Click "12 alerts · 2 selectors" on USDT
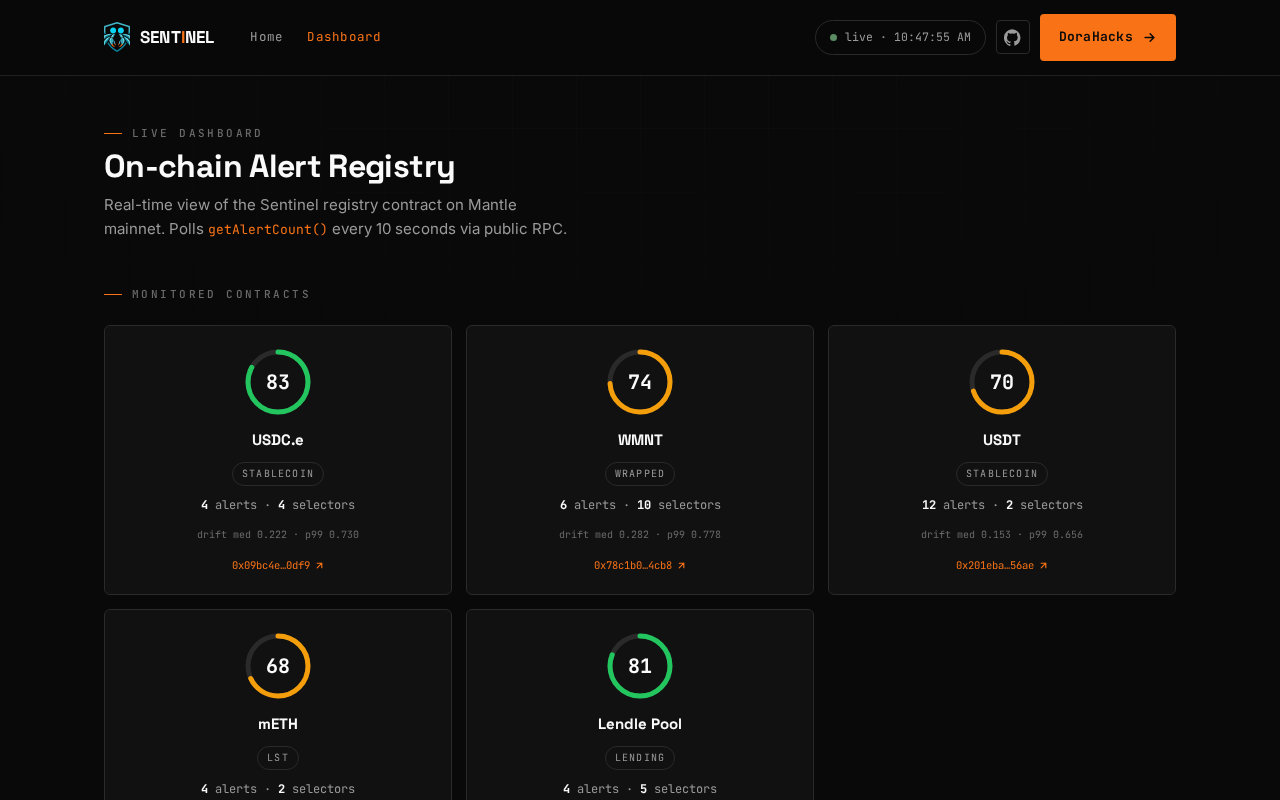Image resolution: width=1280 pixels, height=800 pixels. [1002, 505]
